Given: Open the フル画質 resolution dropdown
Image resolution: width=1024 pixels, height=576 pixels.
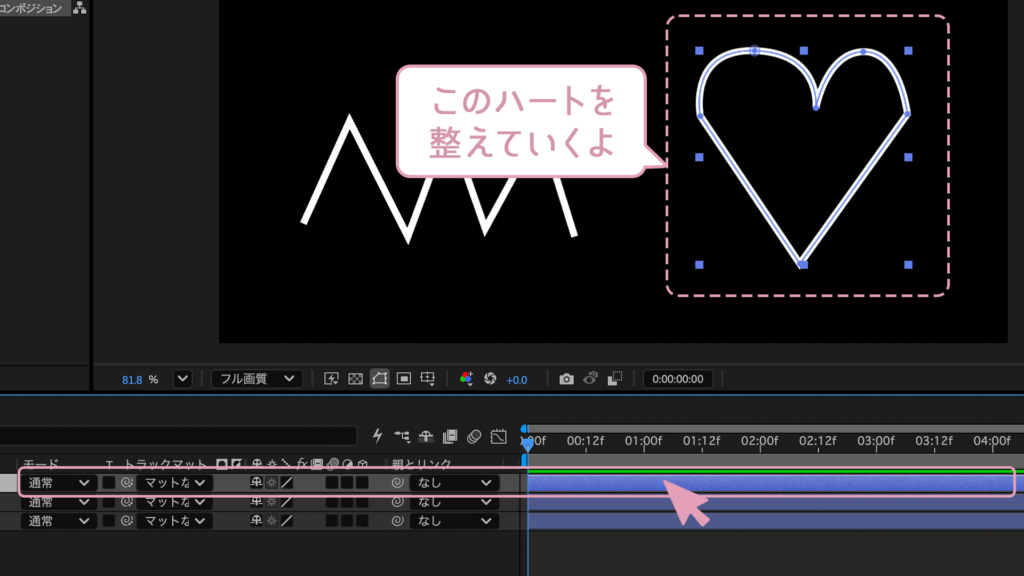Looking at the screenshot, I should click(257, 379).
